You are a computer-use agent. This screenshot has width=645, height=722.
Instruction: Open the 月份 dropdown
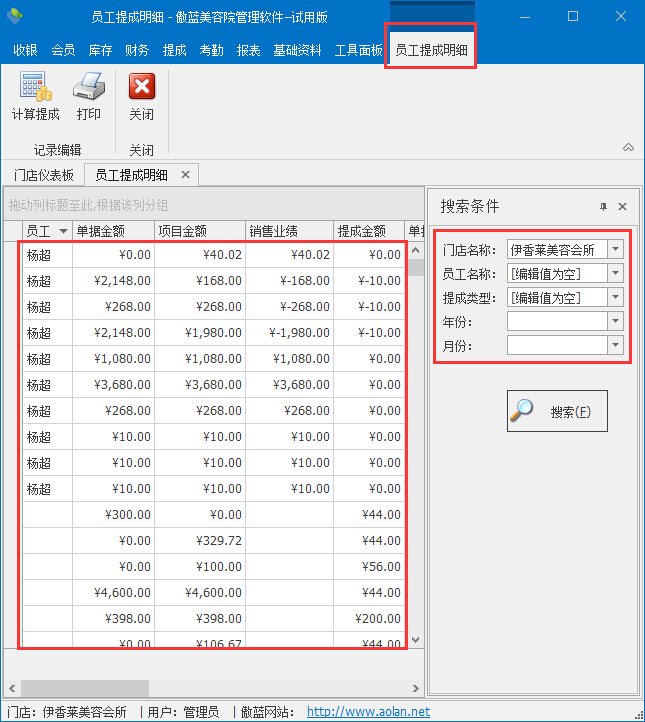[x=615, y=345]
